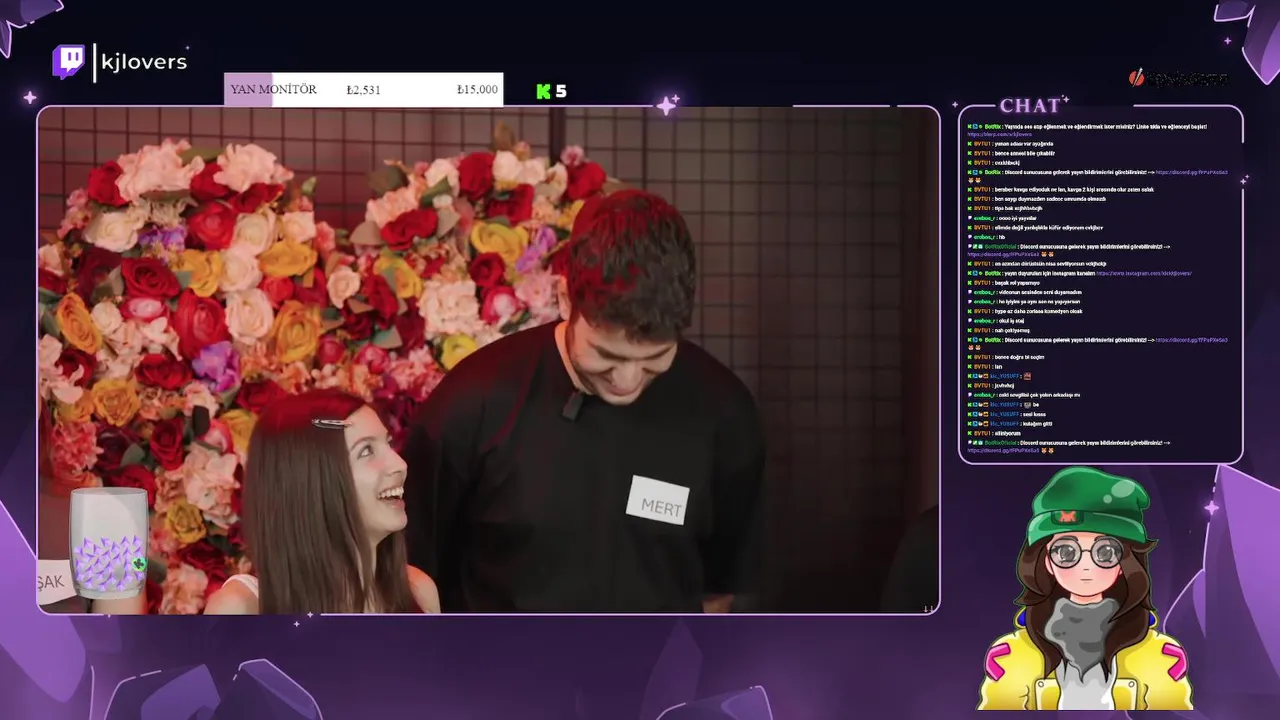Click the ₺2,531 raised amount
The width and height of the screenshot is (1280, 720).
(363, 90)
